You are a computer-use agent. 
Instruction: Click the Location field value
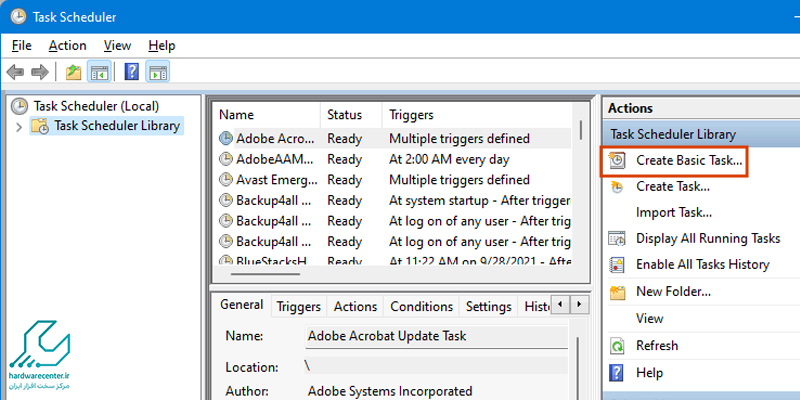436,366
